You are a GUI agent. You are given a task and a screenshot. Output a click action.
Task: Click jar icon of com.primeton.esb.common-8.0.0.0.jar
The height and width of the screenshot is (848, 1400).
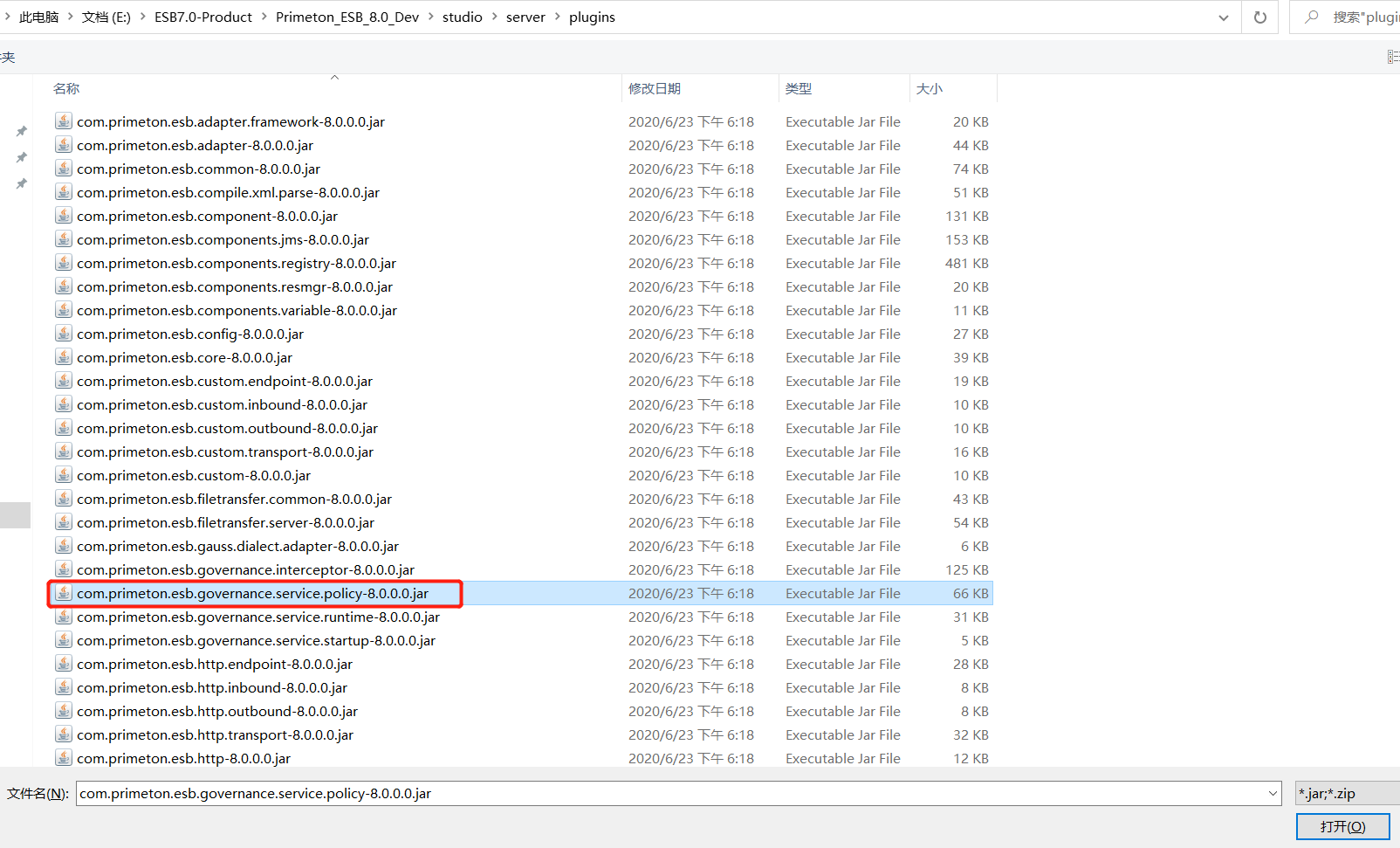64,169
